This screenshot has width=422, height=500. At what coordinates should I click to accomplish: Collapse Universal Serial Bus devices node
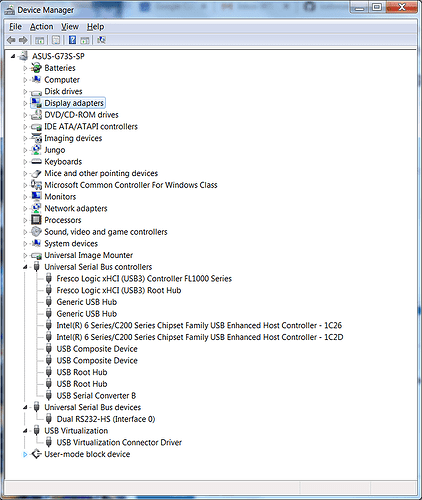(25, 407)
